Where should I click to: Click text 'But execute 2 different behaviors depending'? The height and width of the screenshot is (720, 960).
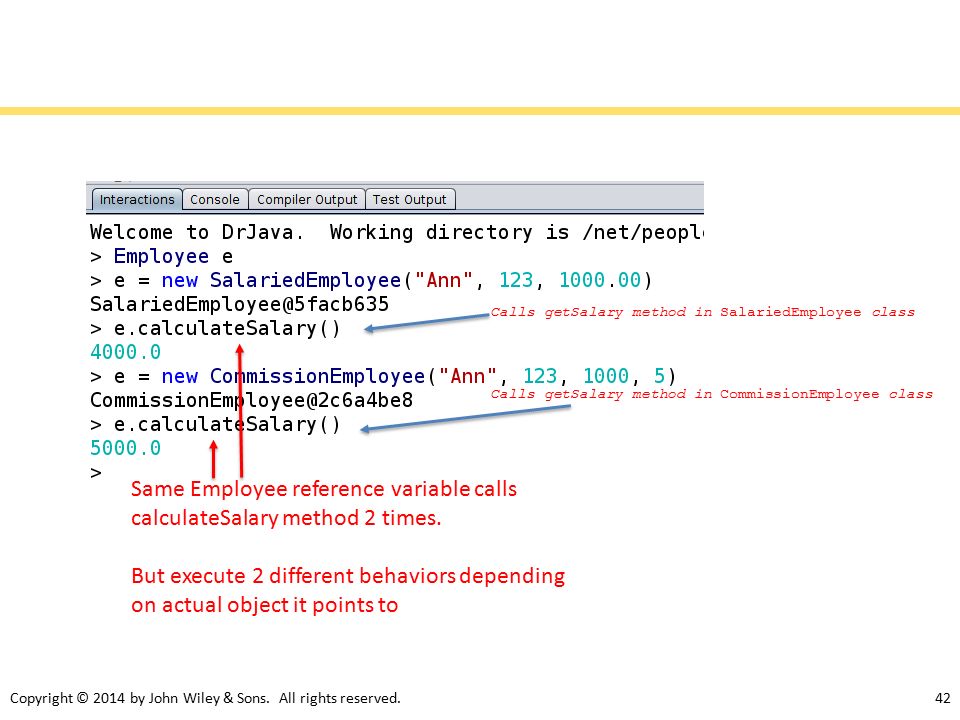348,576
